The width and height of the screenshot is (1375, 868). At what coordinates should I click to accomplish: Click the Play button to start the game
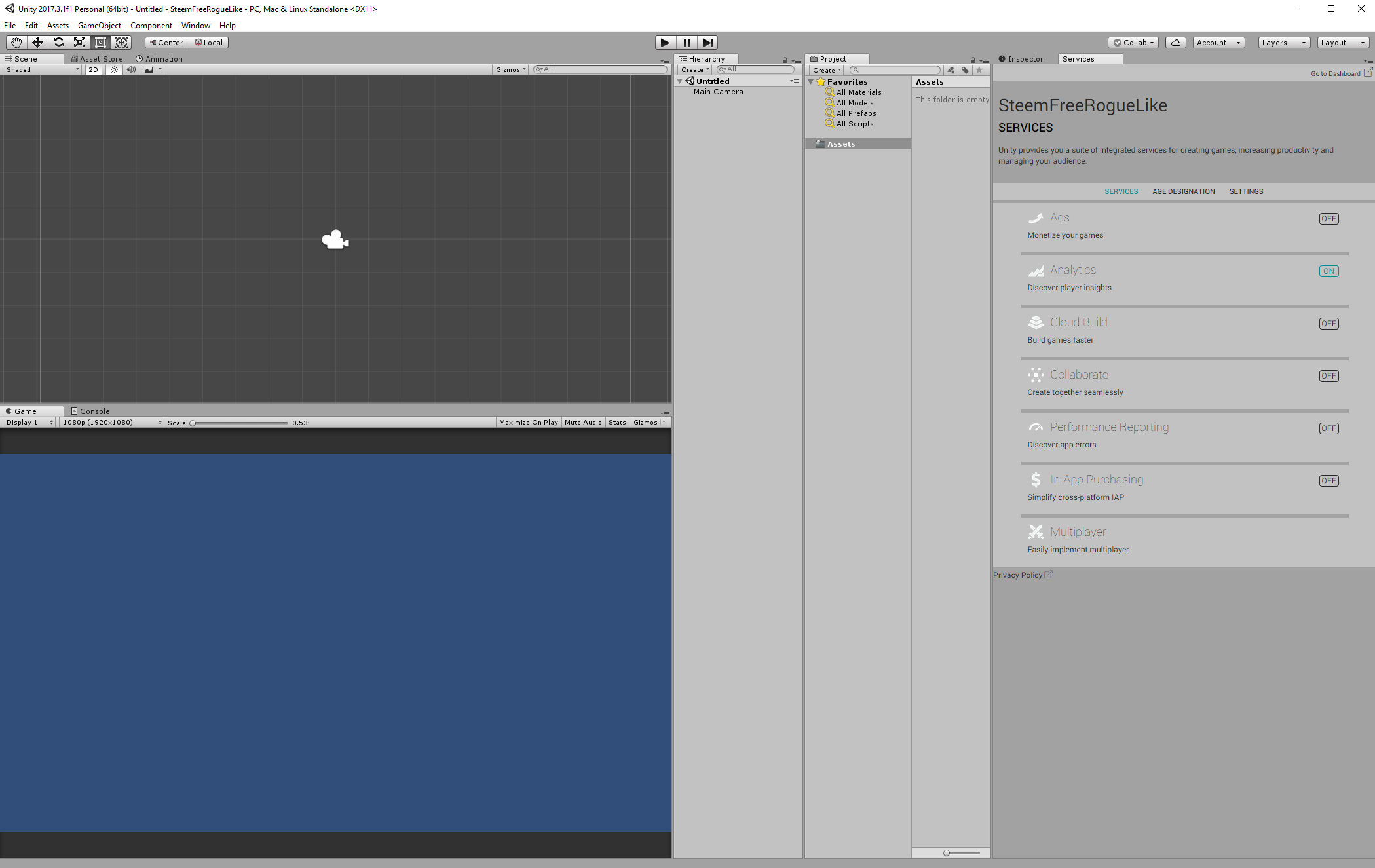[x=666, y=43]
